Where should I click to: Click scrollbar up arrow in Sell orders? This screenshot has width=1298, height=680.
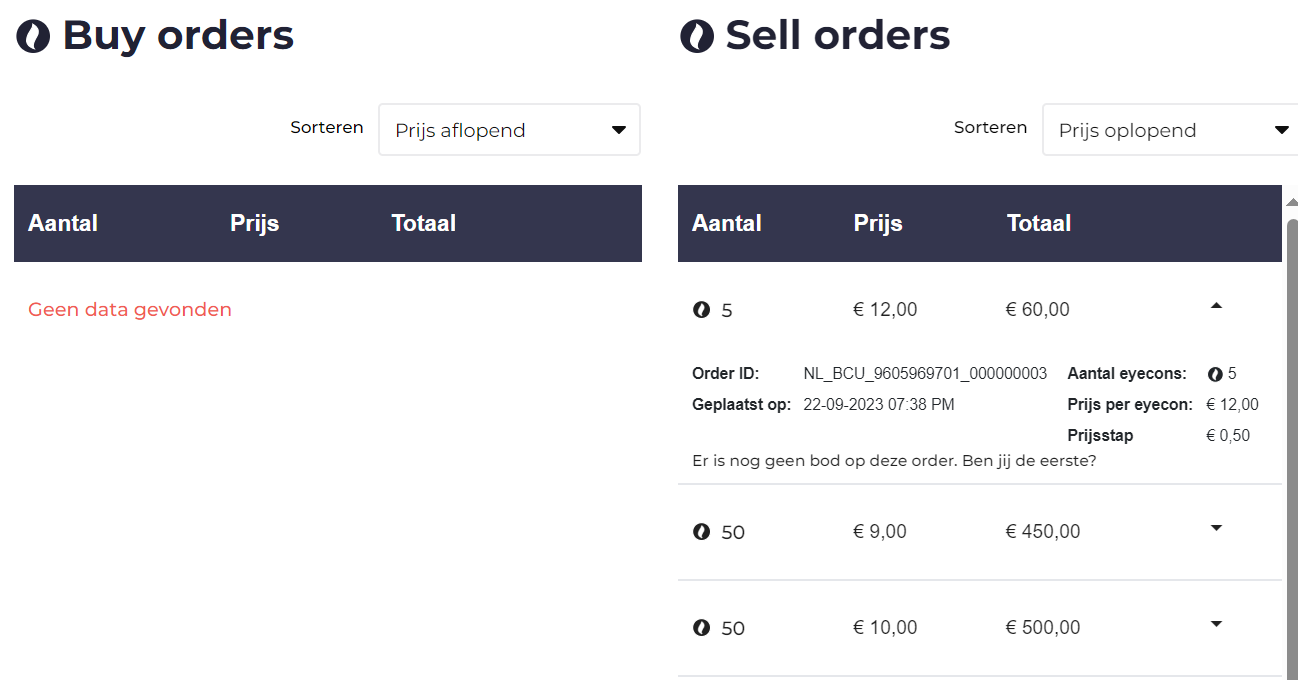pos(1291,201)
